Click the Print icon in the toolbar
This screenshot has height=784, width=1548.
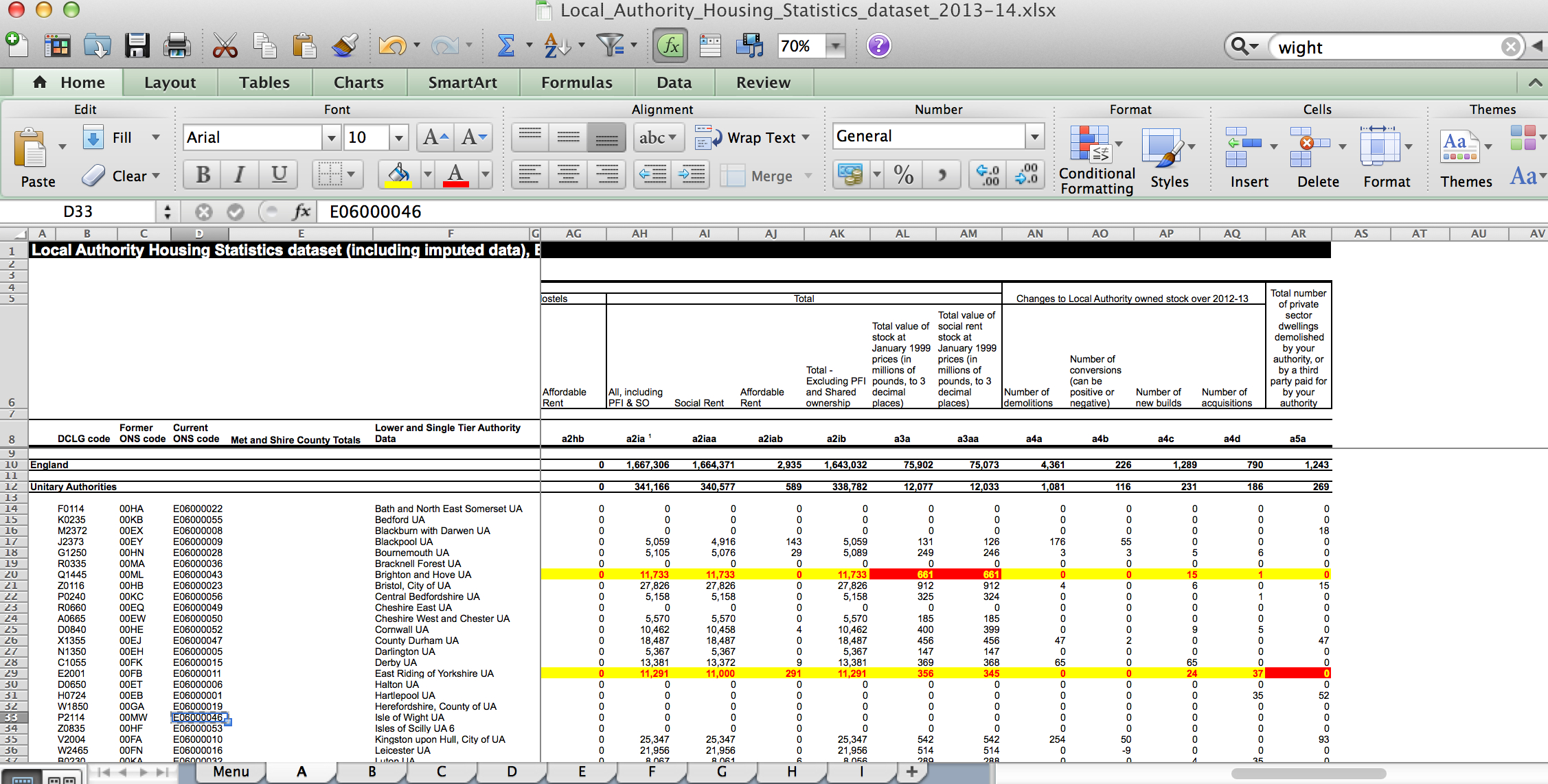[177, 45]
